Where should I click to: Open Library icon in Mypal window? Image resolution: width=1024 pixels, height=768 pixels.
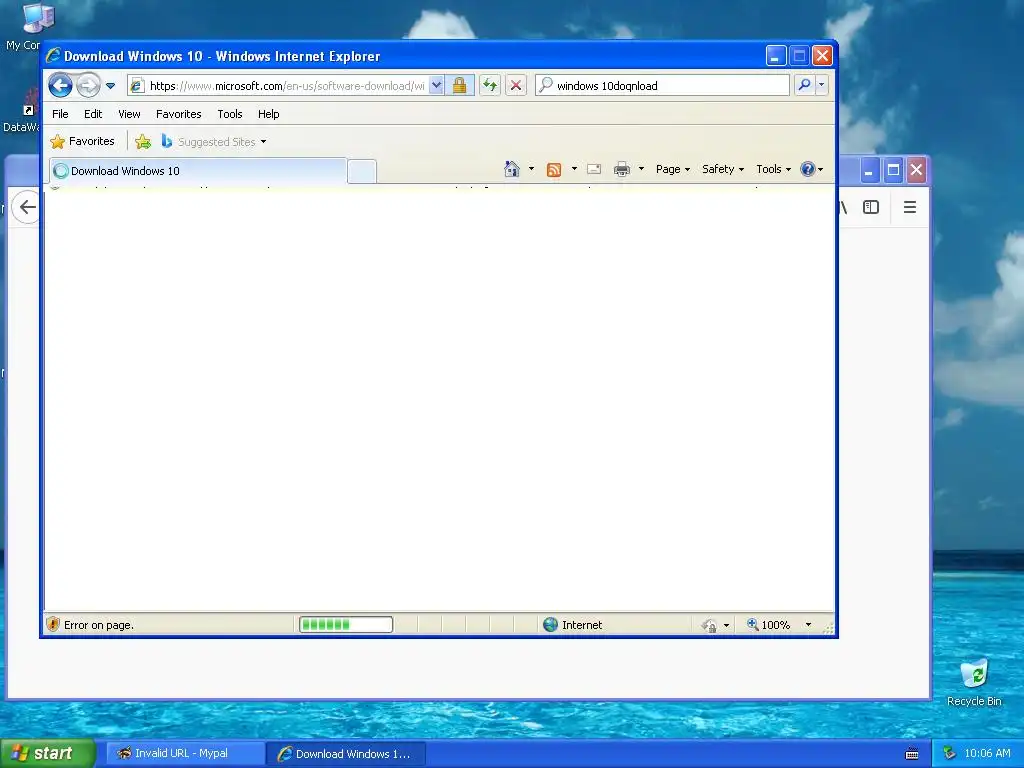(x=843, y=208)
